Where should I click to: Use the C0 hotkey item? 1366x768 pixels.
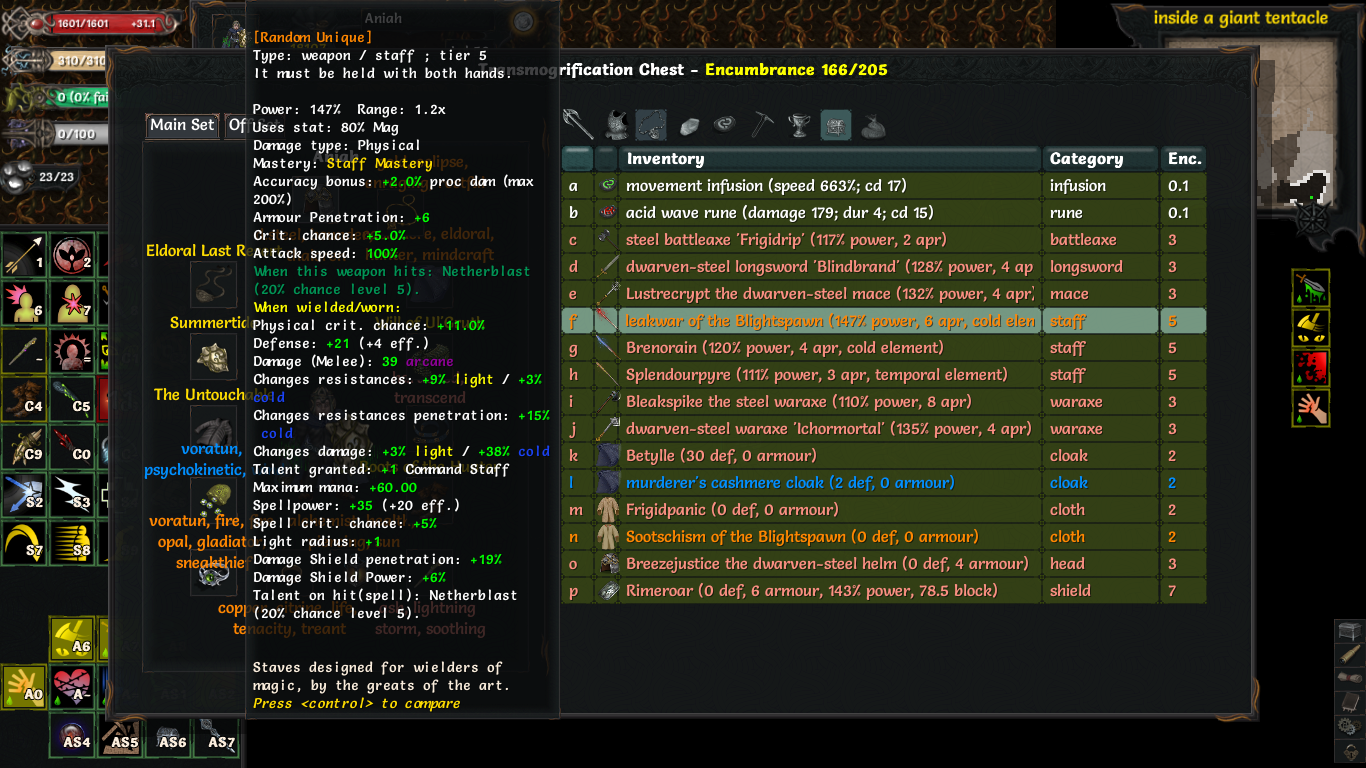72,448
